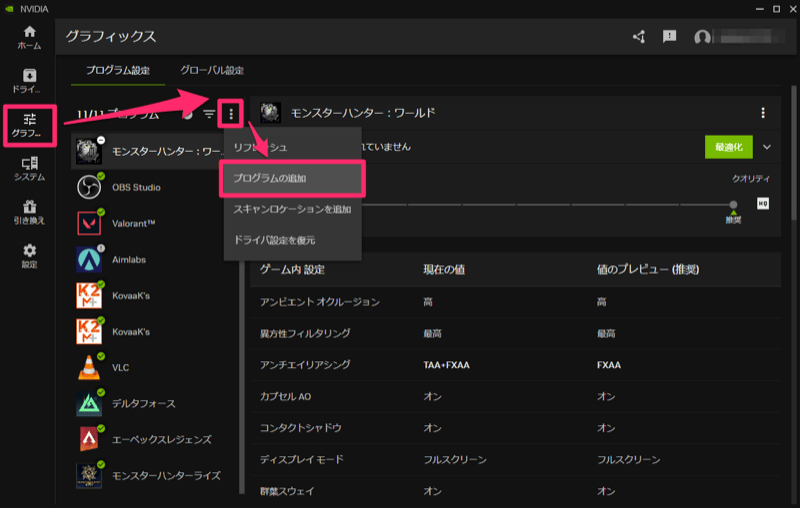Click the クオリティ label above slider
Image resolution: width=800 pixels, height=508 pixels.
(x=751, y=179)
